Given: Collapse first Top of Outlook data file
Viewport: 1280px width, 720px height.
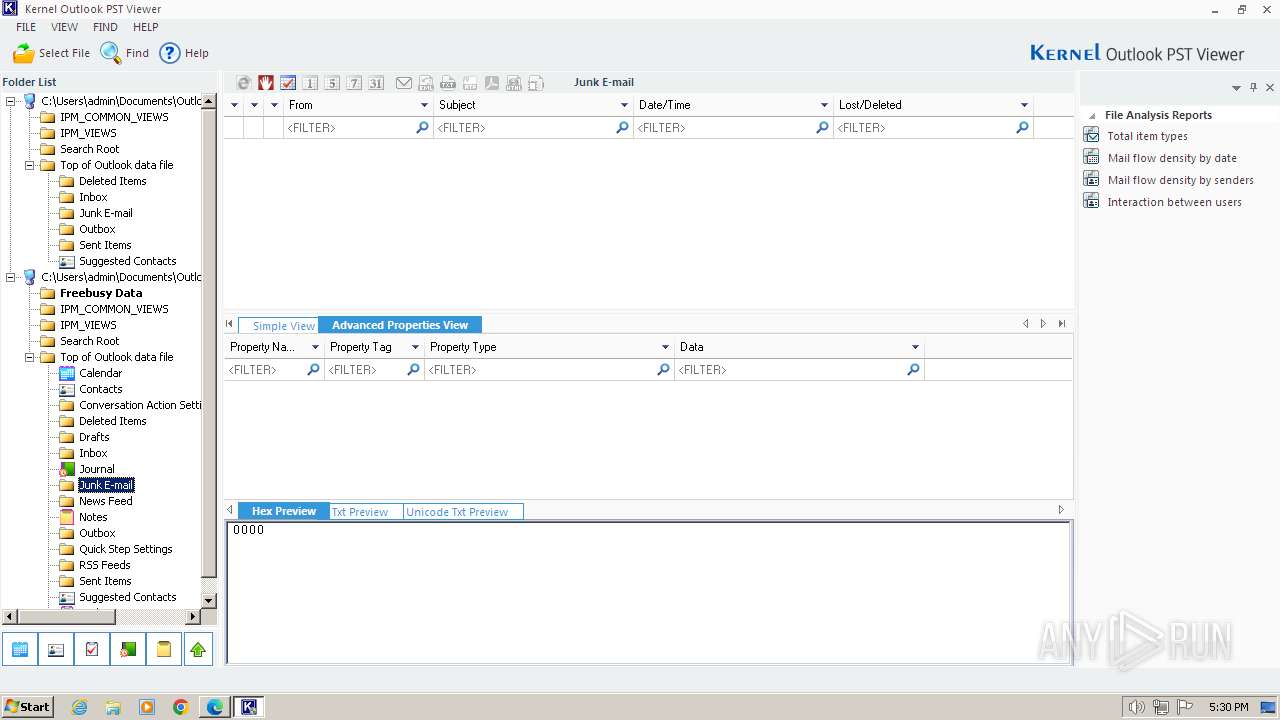Looking at the screenshot, I should click(30, 165).
